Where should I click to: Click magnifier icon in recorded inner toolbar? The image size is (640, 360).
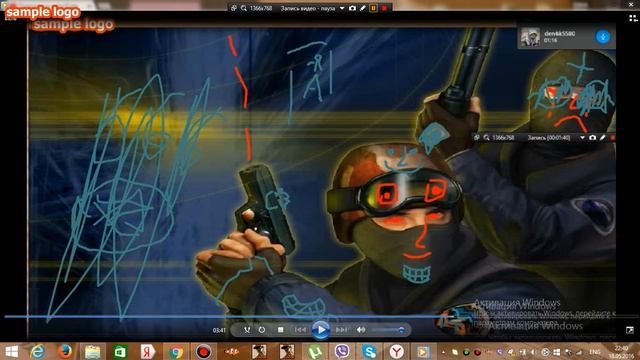(487, 138)
